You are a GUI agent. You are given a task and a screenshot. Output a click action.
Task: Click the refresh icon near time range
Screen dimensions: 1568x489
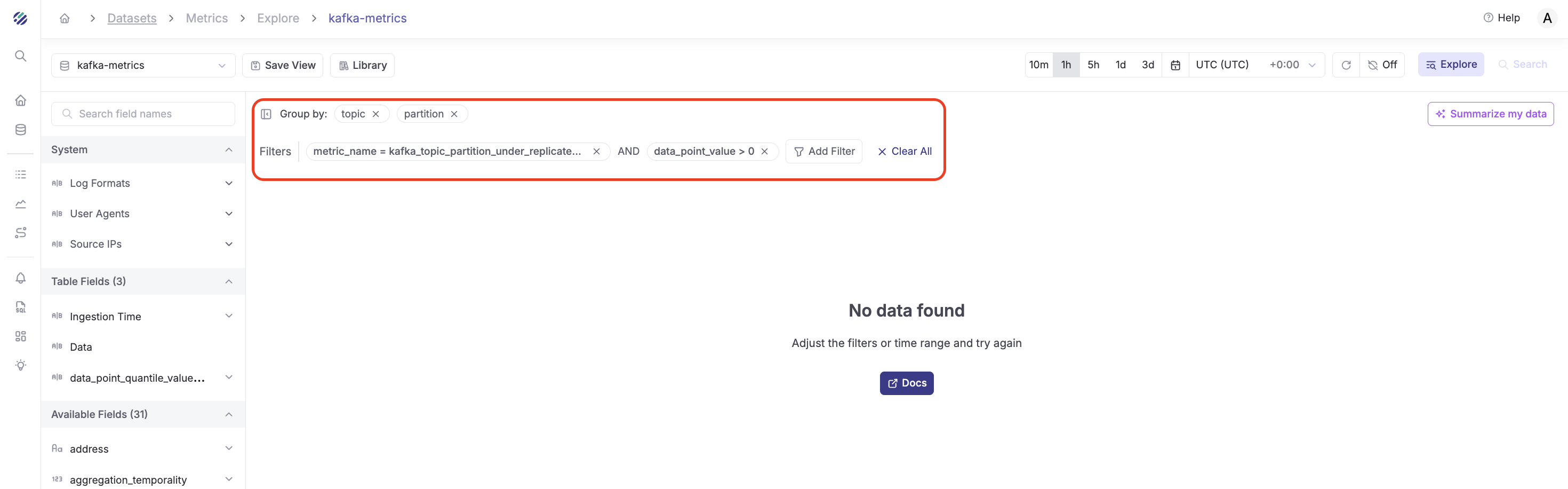(x=1346, y=65)
